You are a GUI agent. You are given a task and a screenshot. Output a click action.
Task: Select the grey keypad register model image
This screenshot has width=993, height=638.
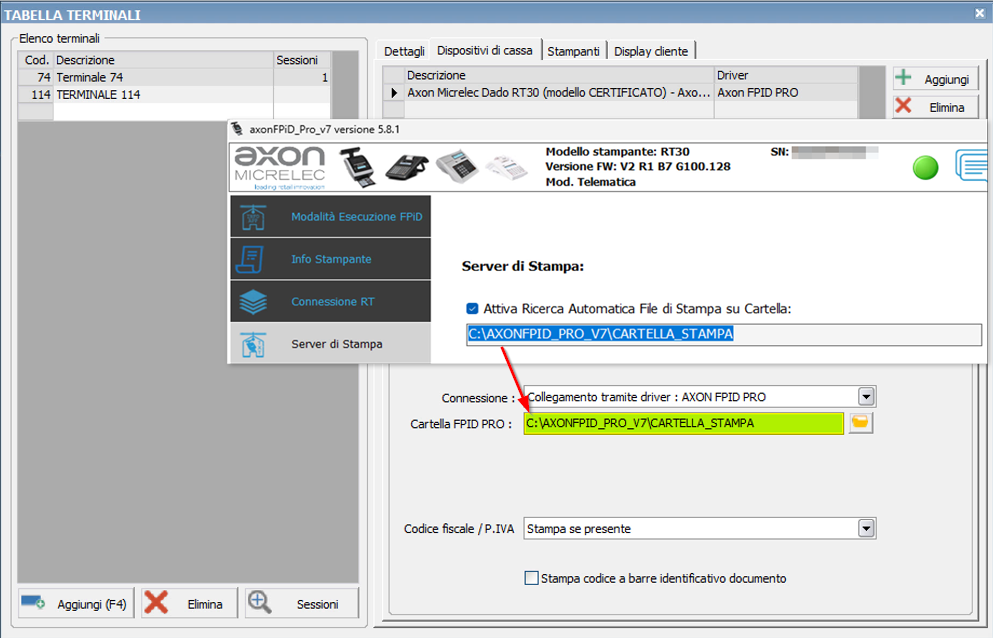coord(457,166)
